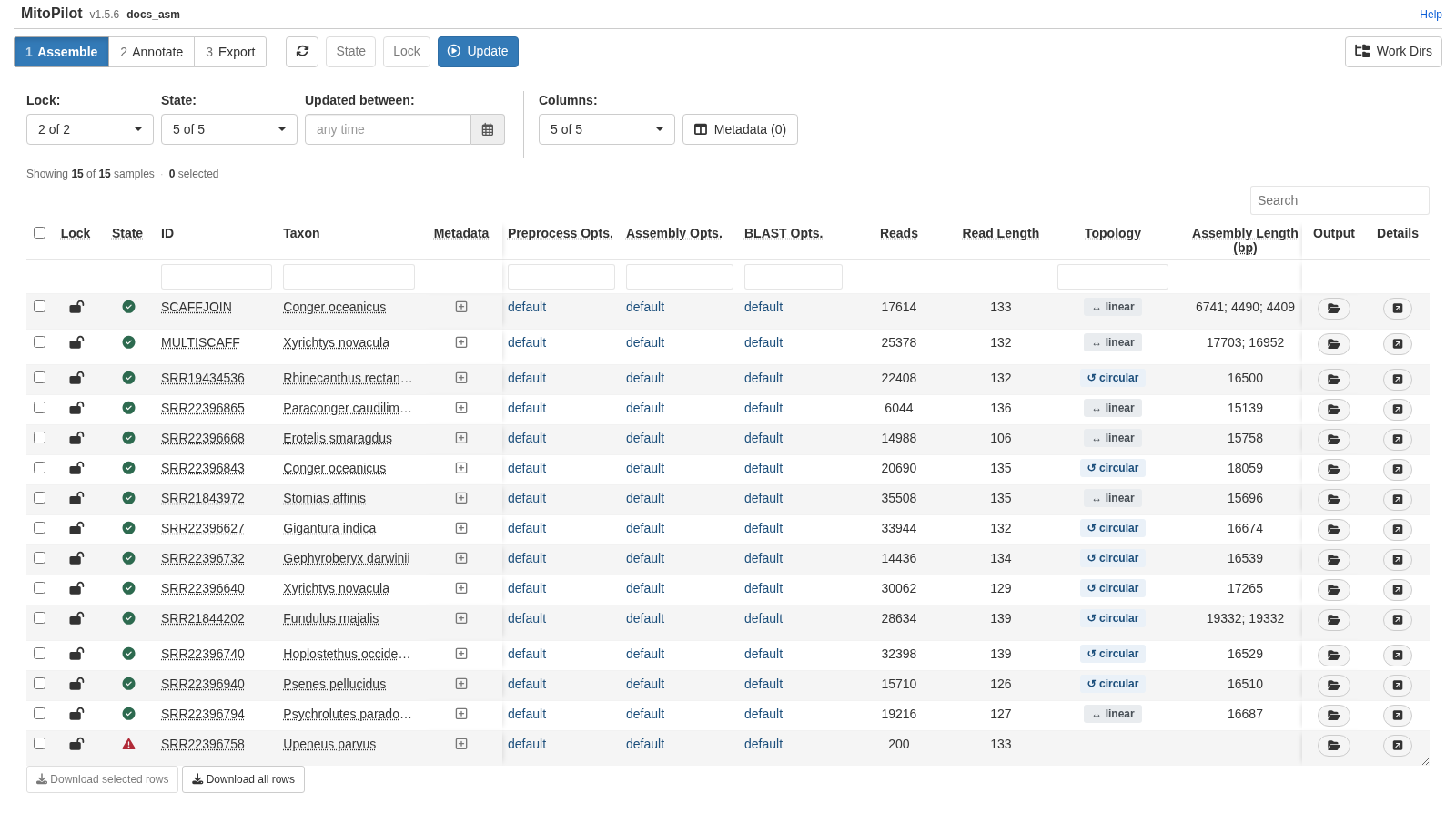
Task: Open the output folder for SRR22396794
Action: [1333, 716]
